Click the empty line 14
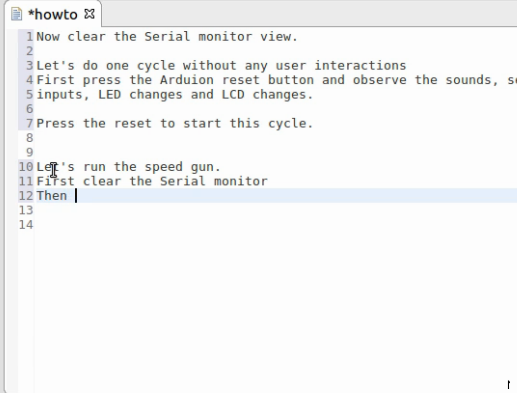Screen dimensions: 517x393 tap(275, 225)
